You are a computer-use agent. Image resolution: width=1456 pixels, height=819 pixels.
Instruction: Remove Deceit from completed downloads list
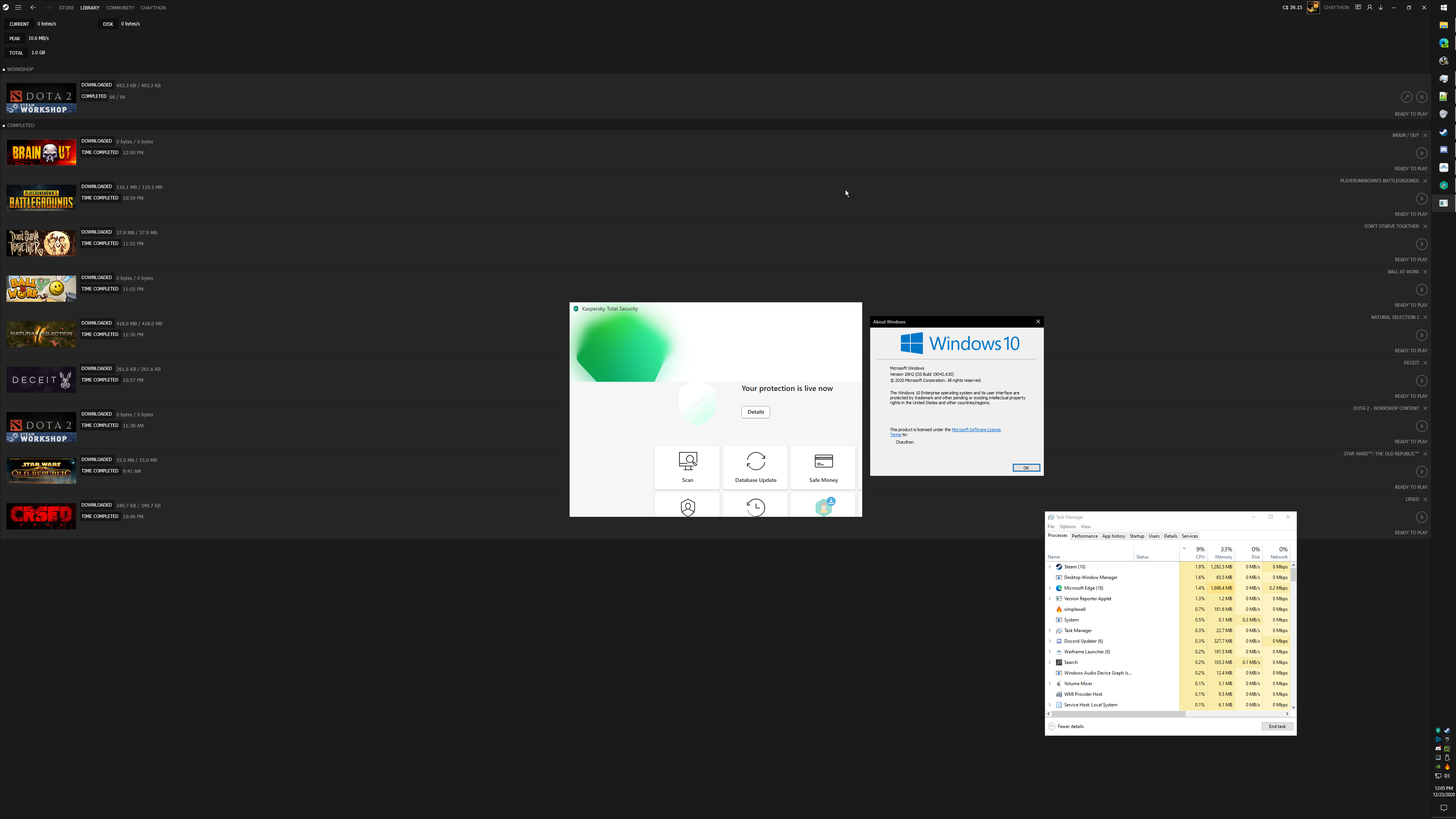(x=1425, y=363)
